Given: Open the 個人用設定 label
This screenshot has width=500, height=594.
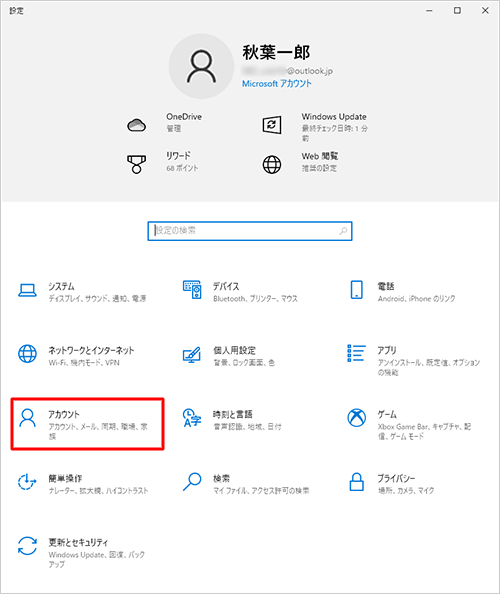Looking at the screenshot, I should coord(234,350).
